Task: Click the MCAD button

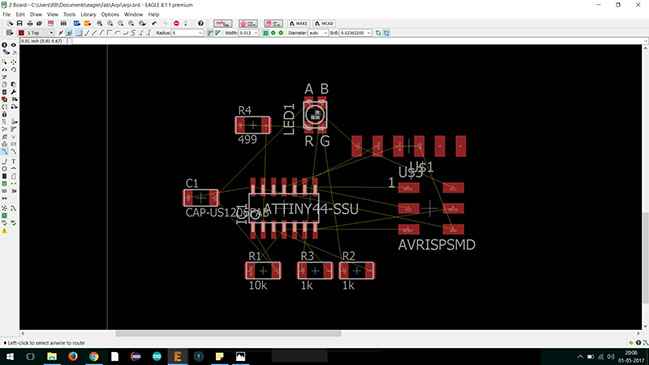Action: click(324, 24)
